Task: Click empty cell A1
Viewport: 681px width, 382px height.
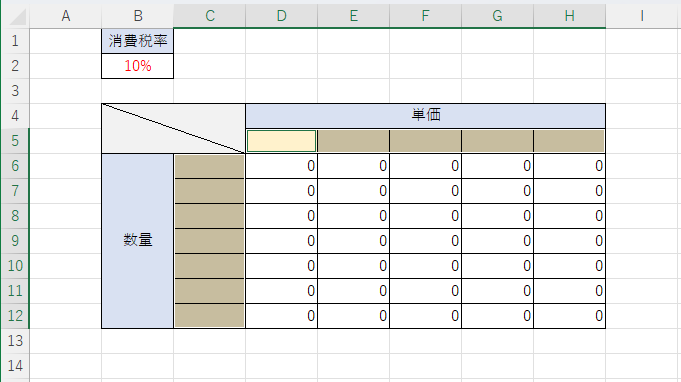Action: [66, 41]
